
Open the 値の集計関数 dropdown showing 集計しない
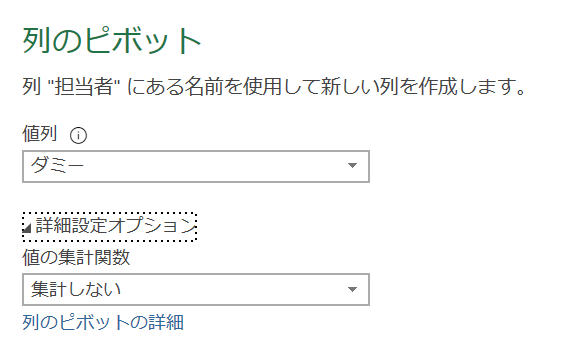196,289
